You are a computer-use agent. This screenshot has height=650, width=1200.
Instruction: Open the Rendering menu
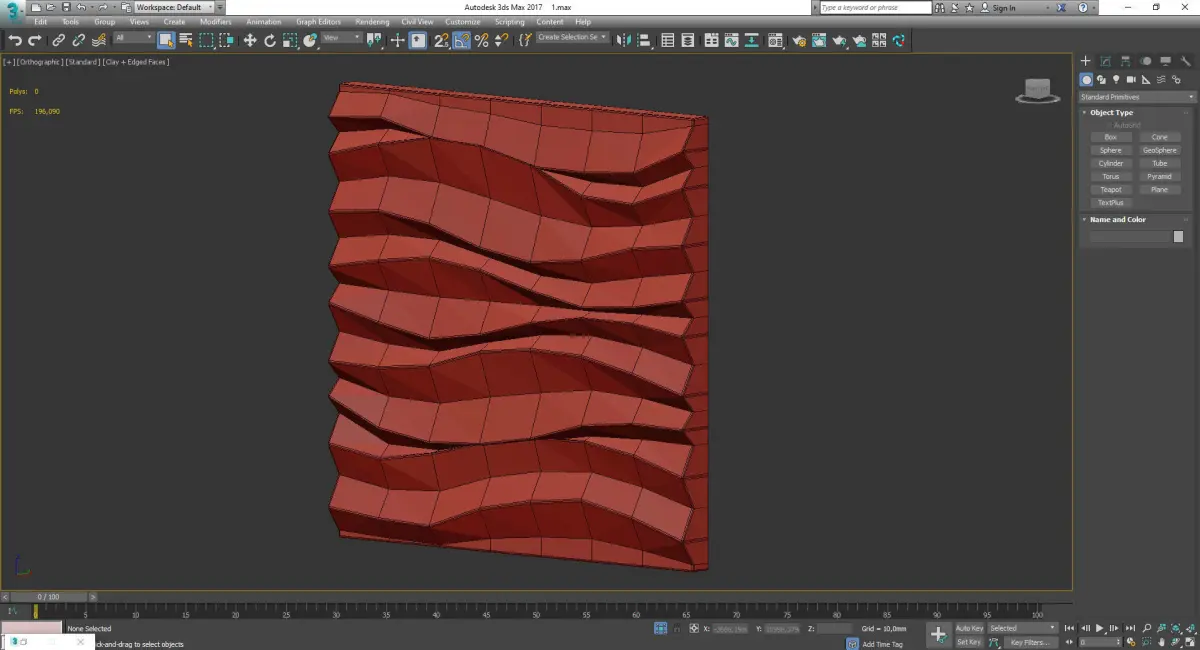pos(372,22)
